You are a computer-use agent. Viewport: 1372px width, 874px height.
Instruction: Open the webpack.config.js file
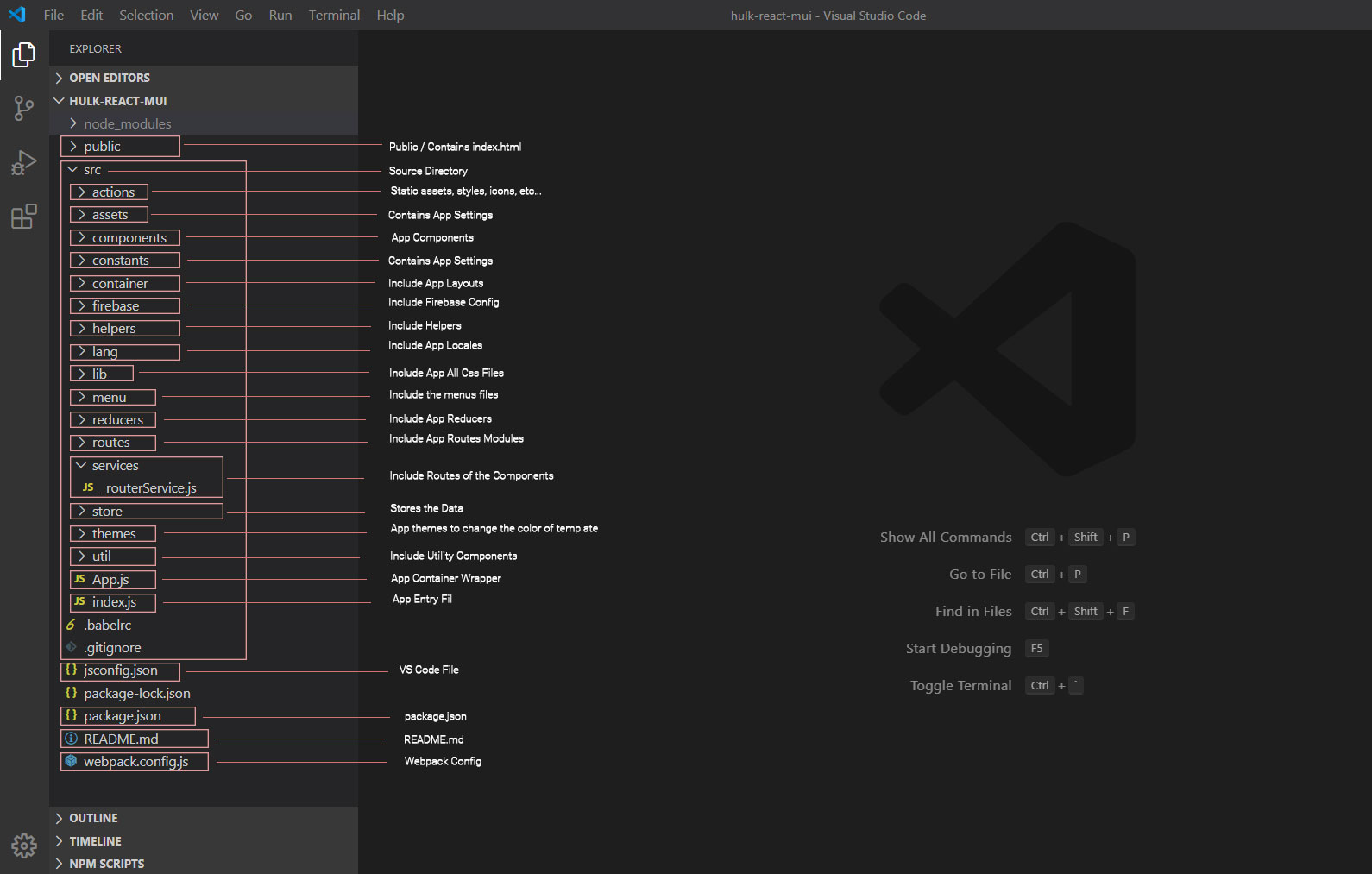point(135,762)
